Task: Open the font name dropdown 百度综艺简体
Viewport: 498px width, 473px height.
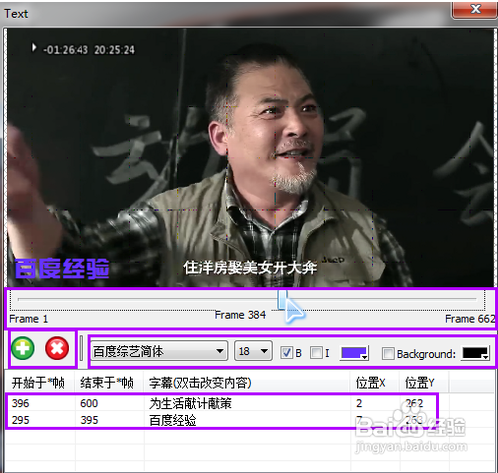Action: [x=159, y=351]
